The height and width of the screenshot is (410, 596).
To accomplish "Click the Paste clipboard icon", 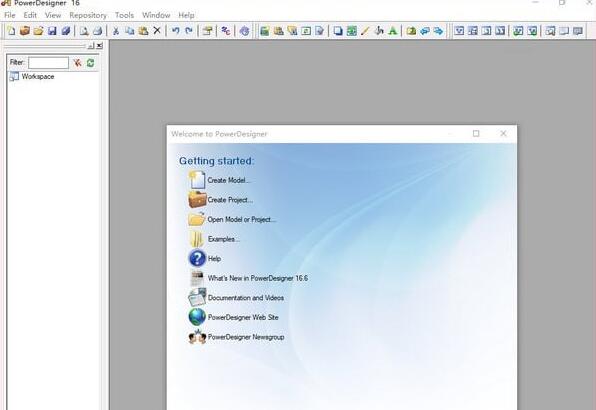I will [x=143, y=31].
